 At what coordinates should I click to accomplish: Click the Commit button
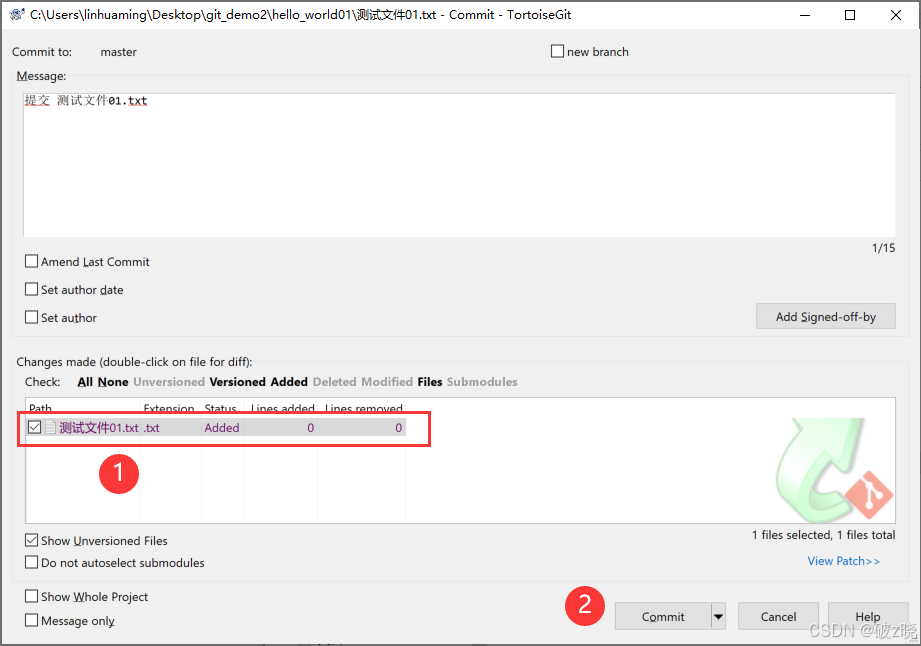point(663,617)
